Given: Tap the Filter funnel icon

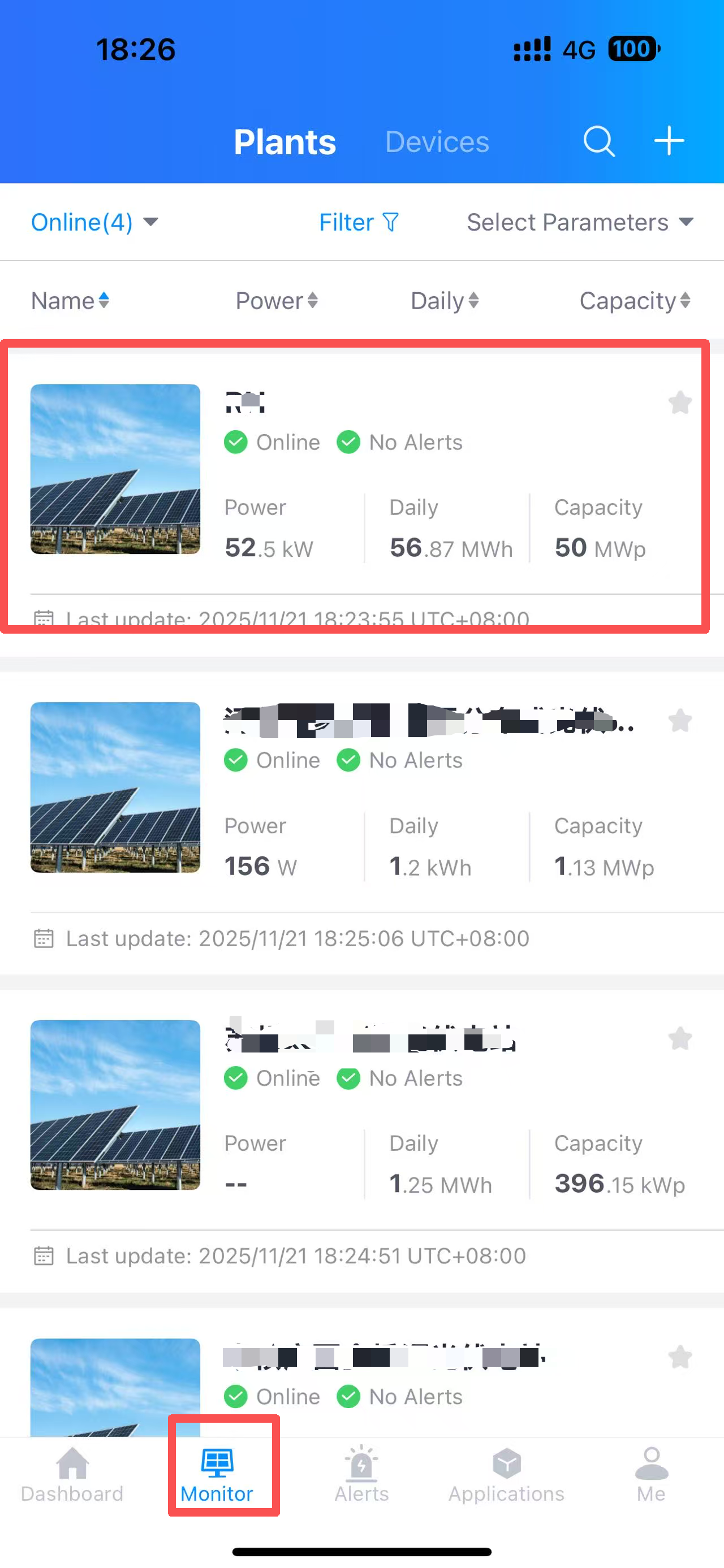Looking at the screenshot, I should tap(391, 222).
